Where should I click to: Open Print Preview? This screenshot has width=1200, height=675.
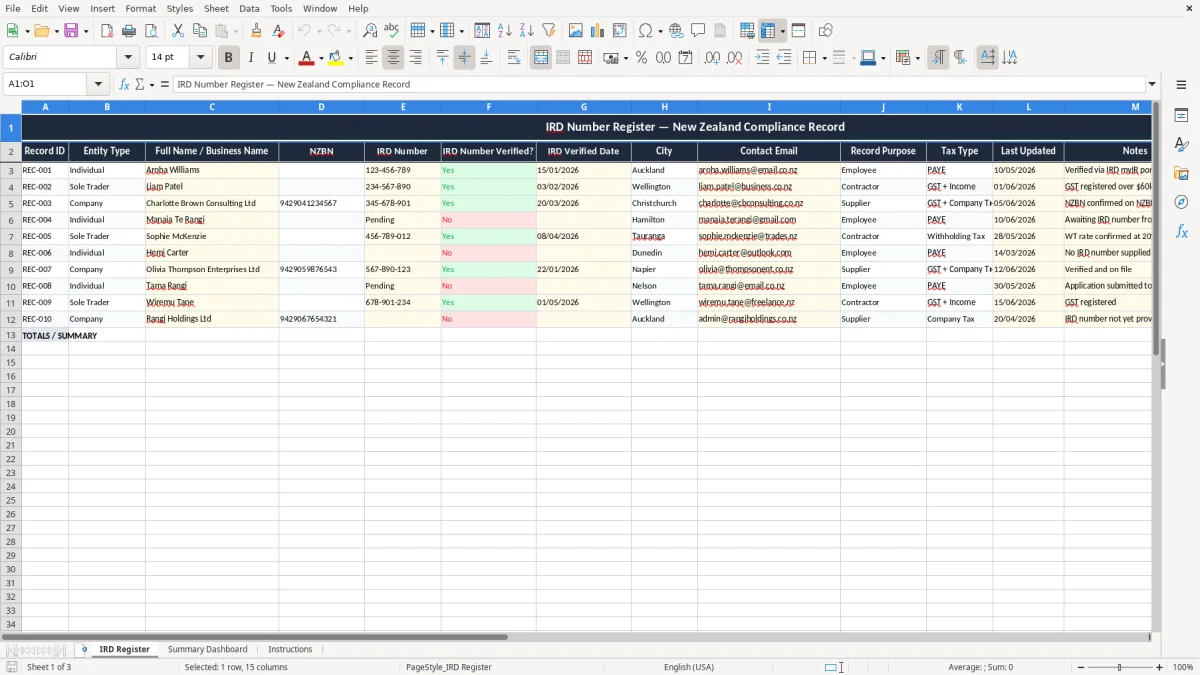click(x=151, y=31)
